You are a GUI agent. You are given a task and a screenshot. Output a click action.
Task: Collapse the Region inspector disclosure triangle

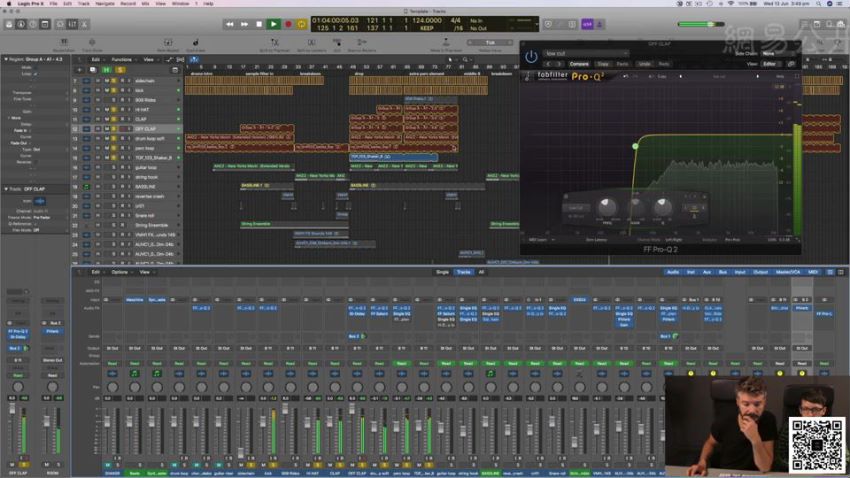coord(6,59)
